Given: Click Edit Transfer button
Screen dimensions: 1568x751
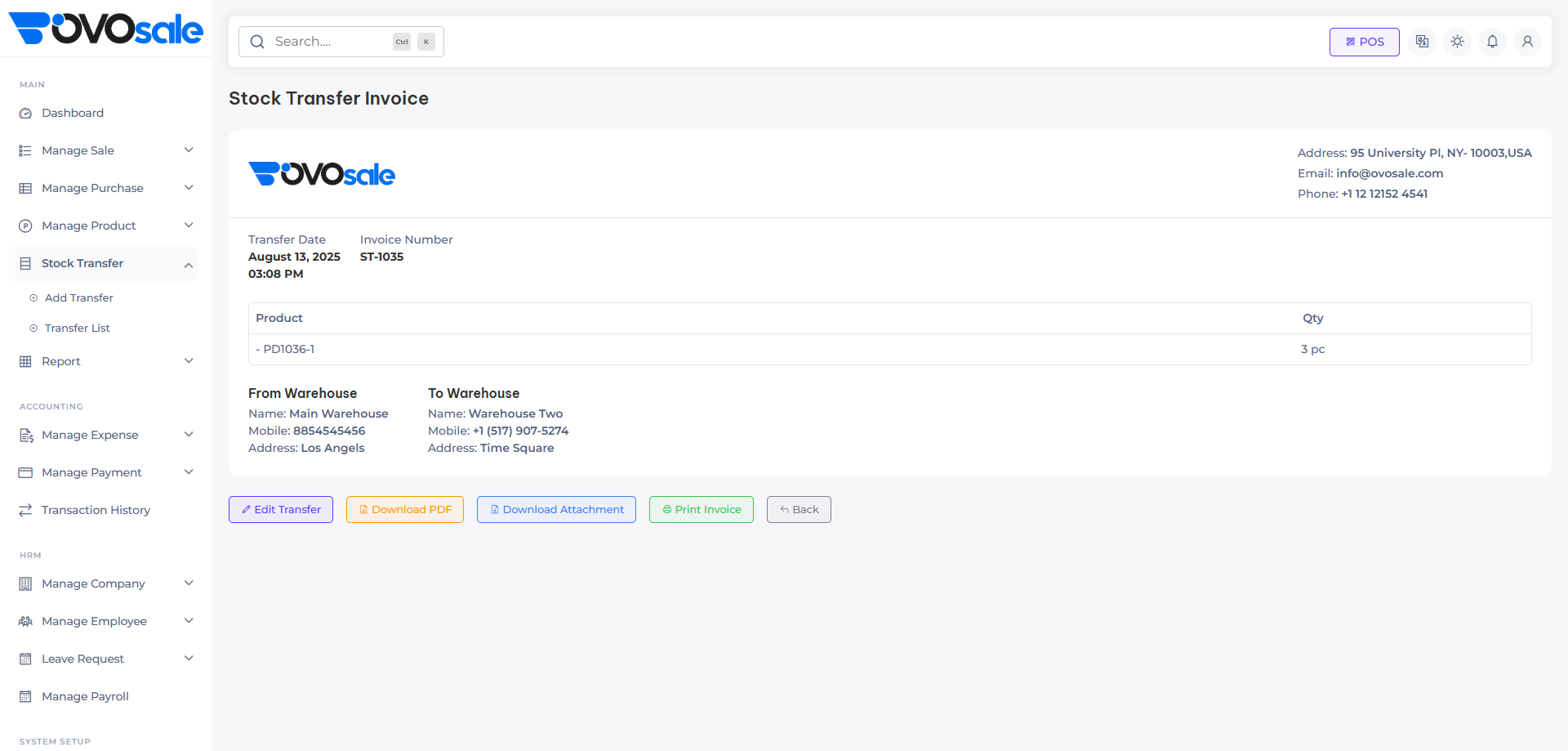Looking at the screenshot, I should [x=281, y=510].
